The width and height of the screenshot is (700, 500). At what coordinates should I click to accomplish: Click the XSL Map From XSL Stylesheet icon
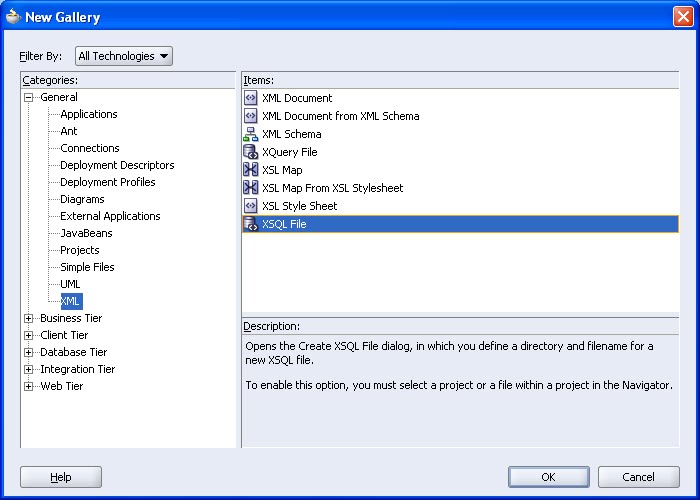(x=250, y=188)
